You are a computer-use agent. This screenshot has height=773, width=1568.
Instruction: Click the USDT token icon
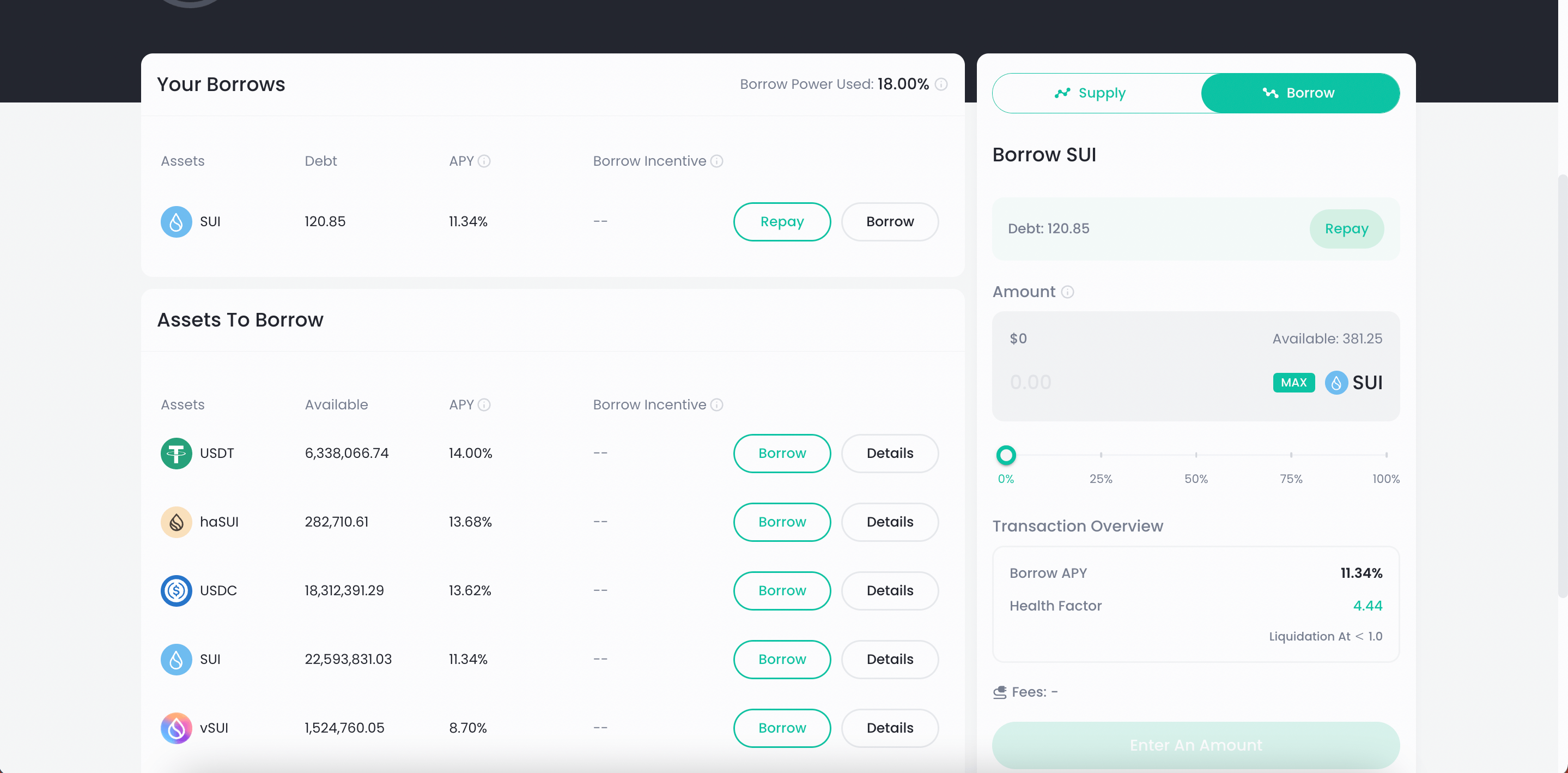[176, 453]
